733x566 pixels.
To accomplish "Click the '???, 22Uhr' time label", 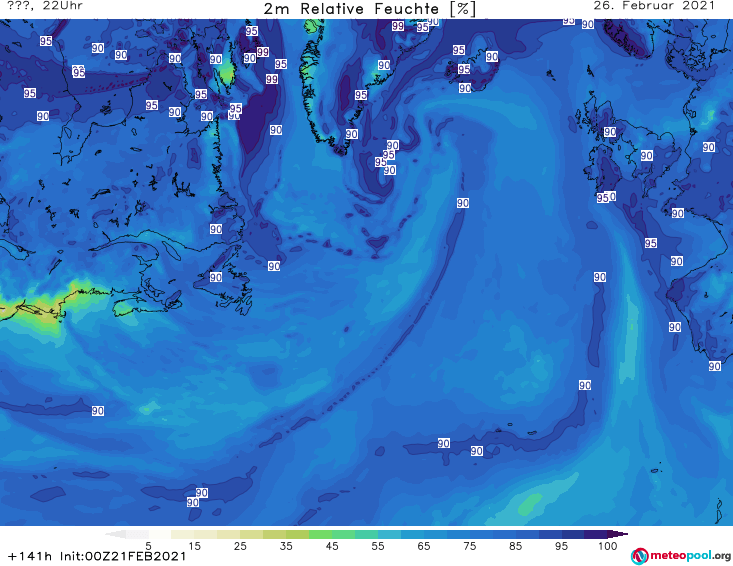I will 45,6.
